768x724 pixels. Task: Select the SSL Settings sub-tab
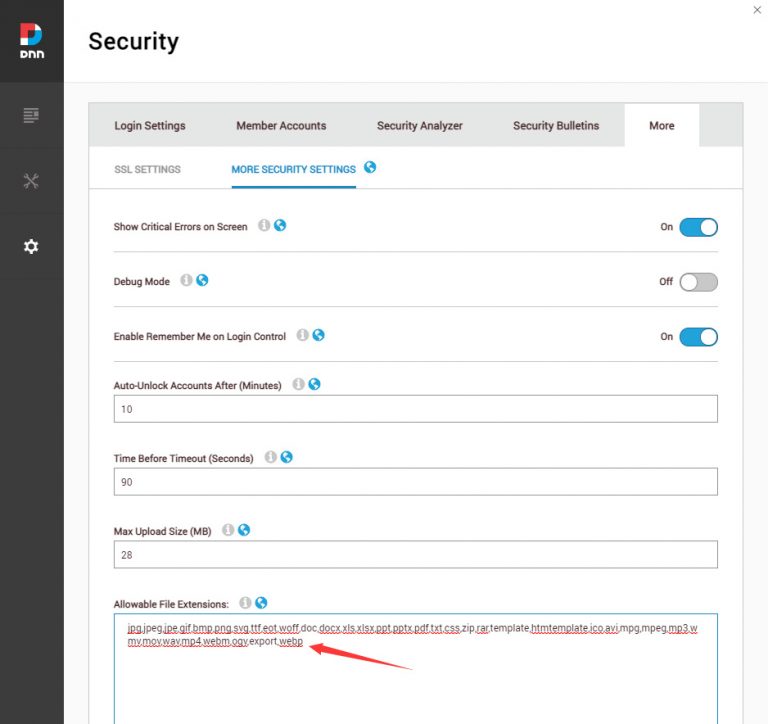(x=148, y=170)
